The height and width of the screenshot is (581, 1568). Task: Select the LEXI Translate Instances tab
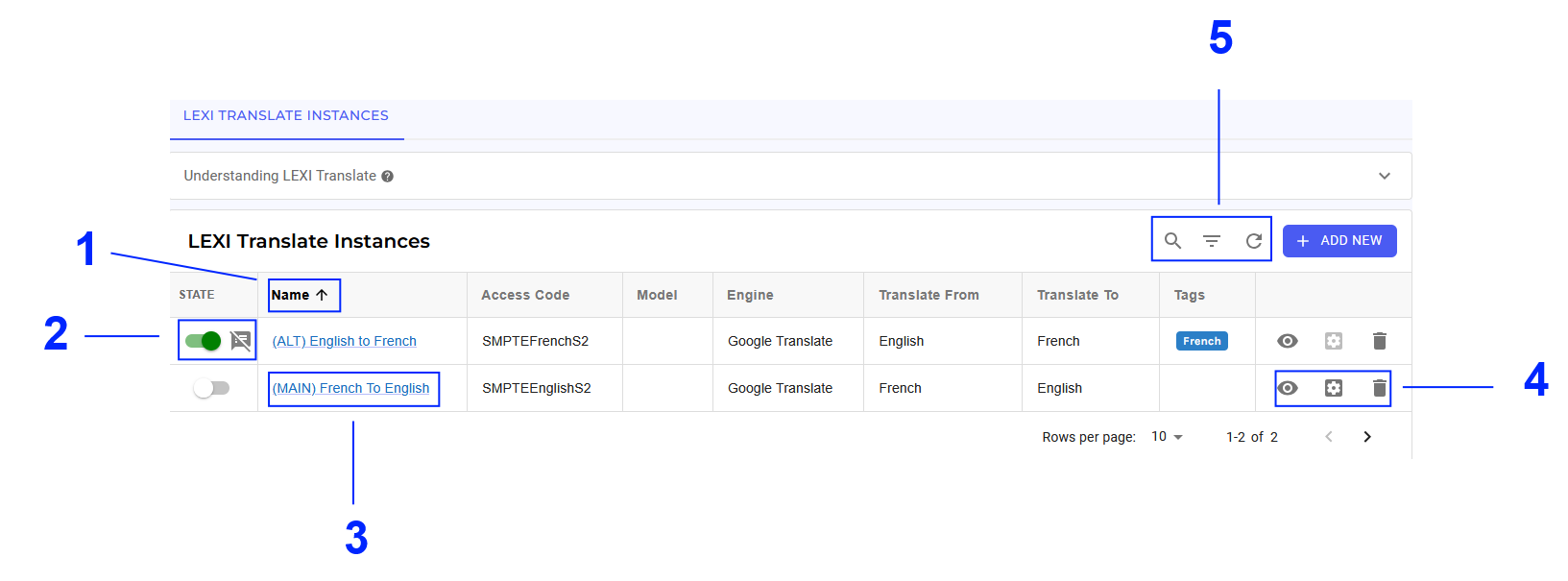coord(286,116)
